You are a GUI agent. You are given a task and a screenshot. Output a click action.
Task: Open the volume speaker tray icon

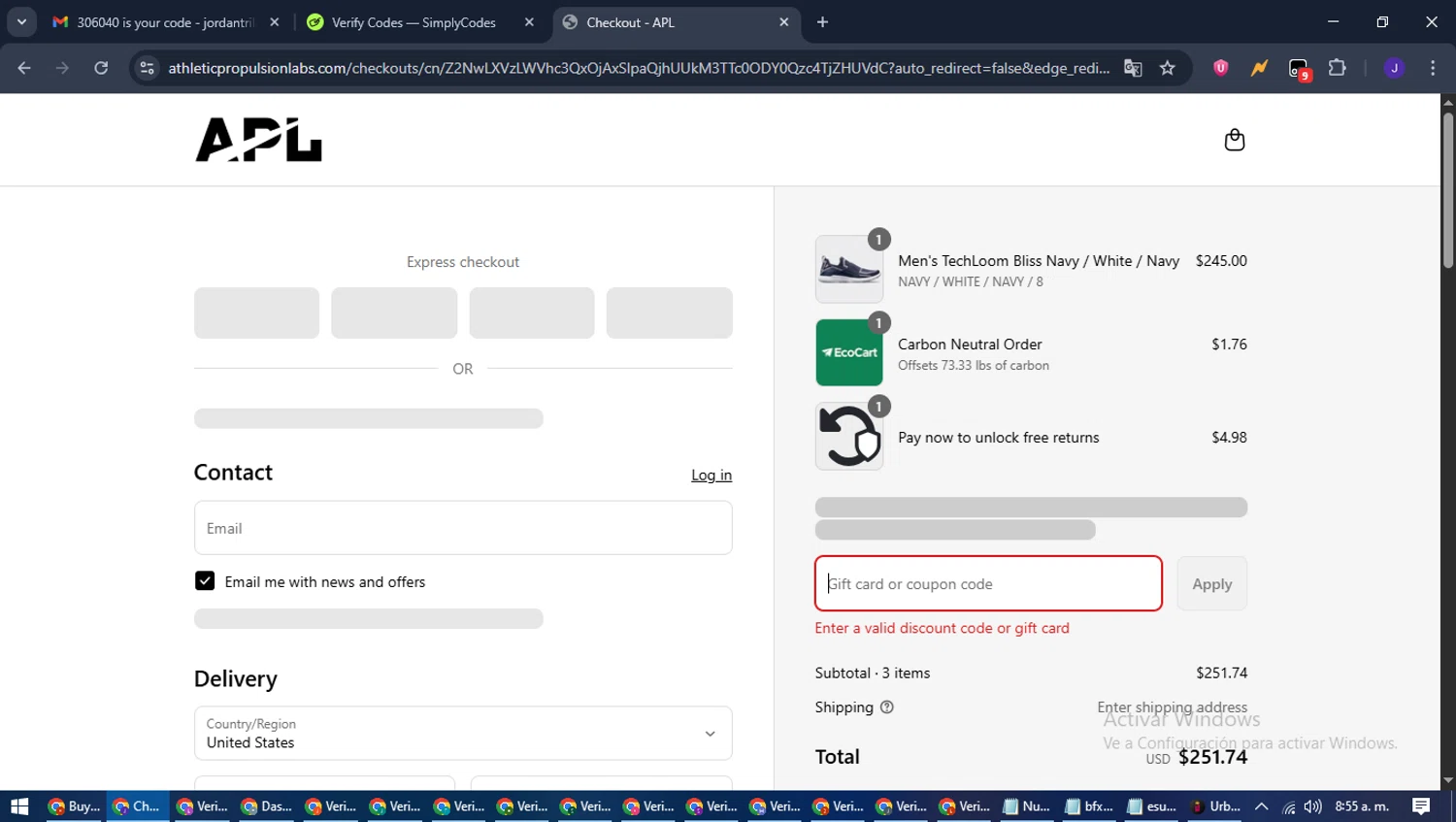point(1313,806)
